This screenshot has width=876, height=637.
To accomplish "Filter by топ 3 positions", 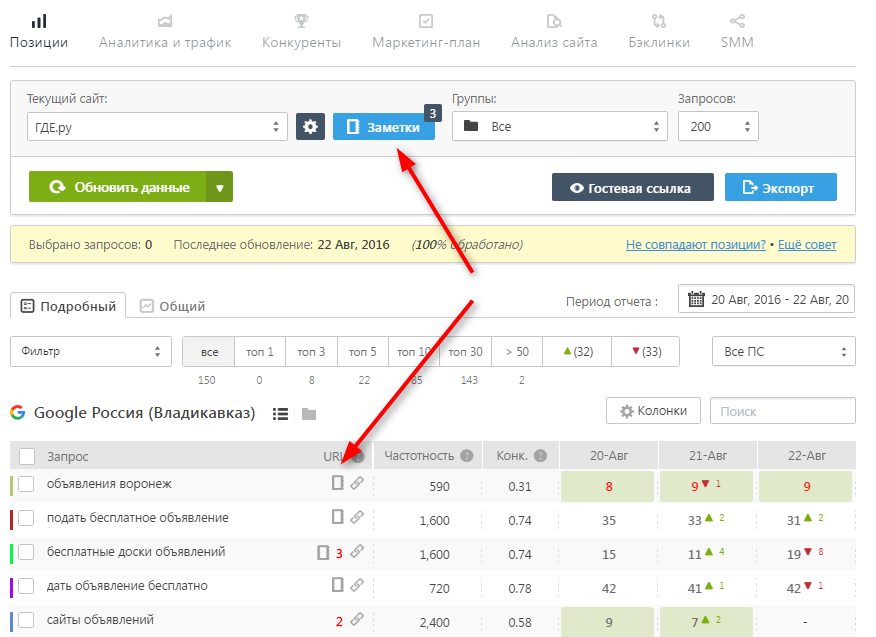I will click(x=311, y=352).
